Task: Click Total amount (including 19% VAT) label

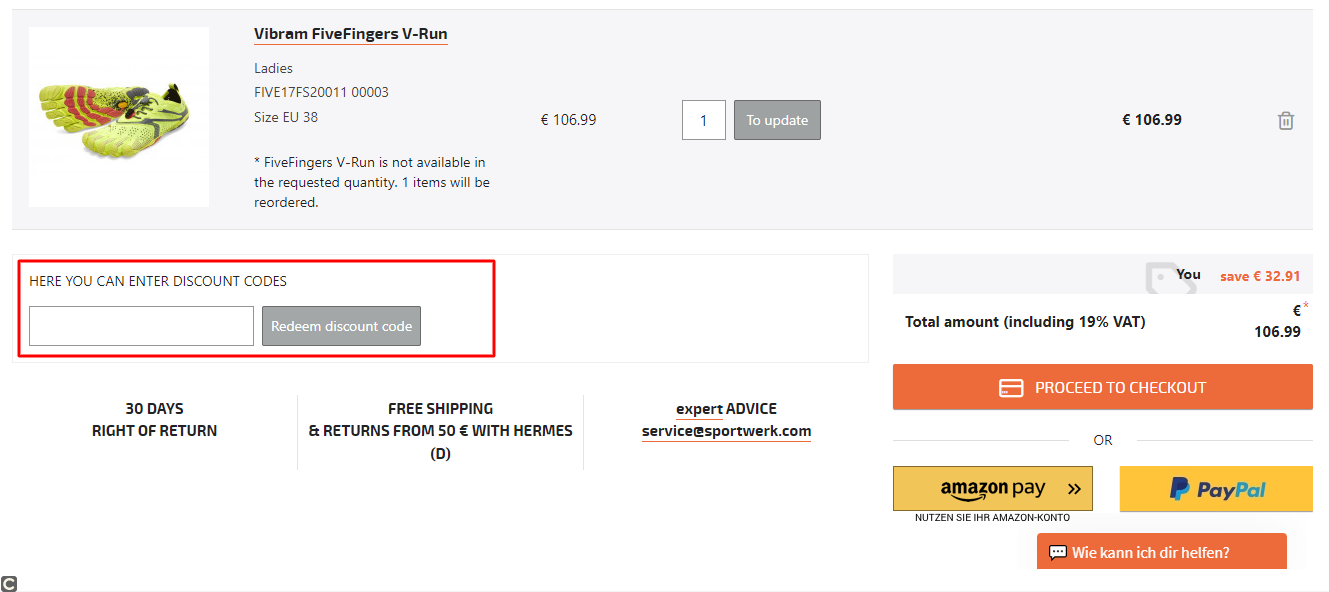Action: click(1025, 322)
